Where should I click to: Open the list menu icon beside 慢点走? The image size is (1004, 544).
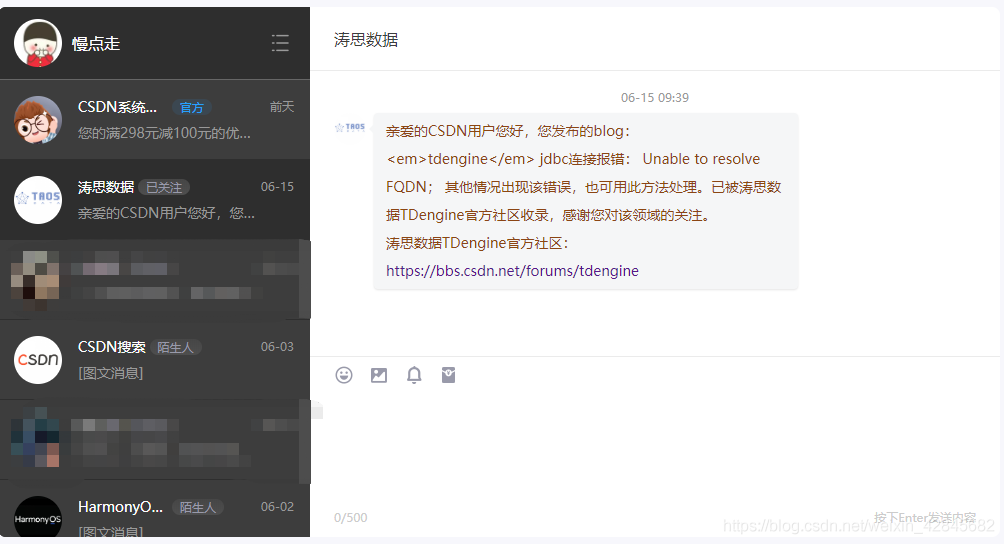[280, 43]
